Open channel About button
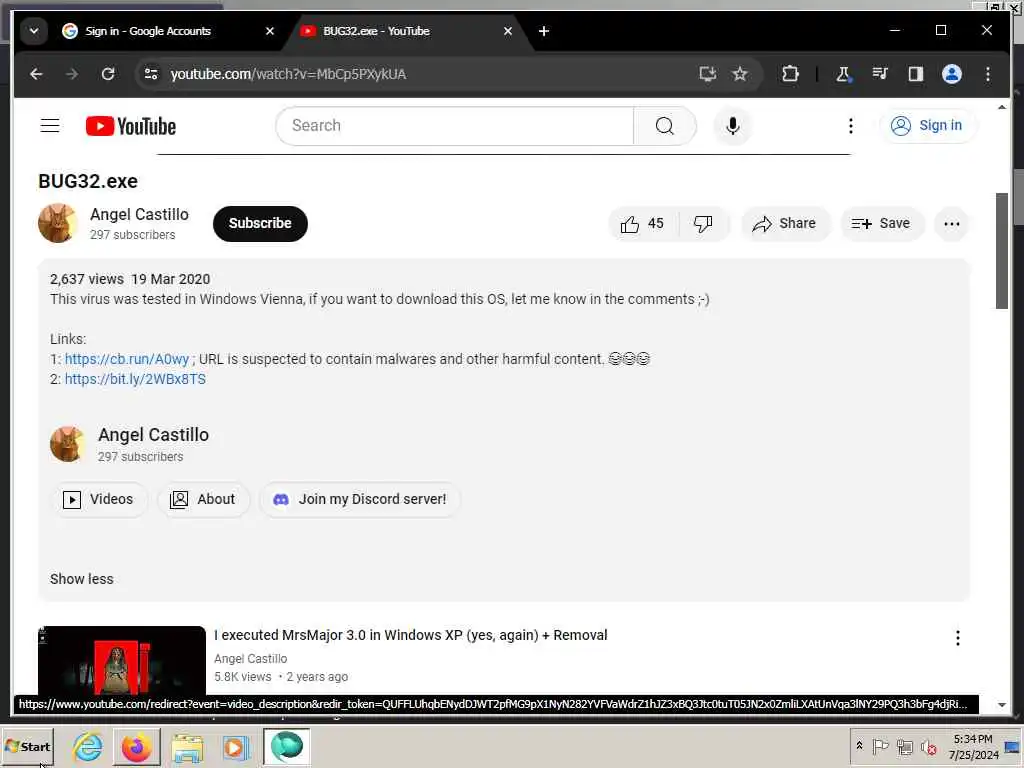Image resolution: width=1024 pixels, height=768 pixels. point(203,500)
